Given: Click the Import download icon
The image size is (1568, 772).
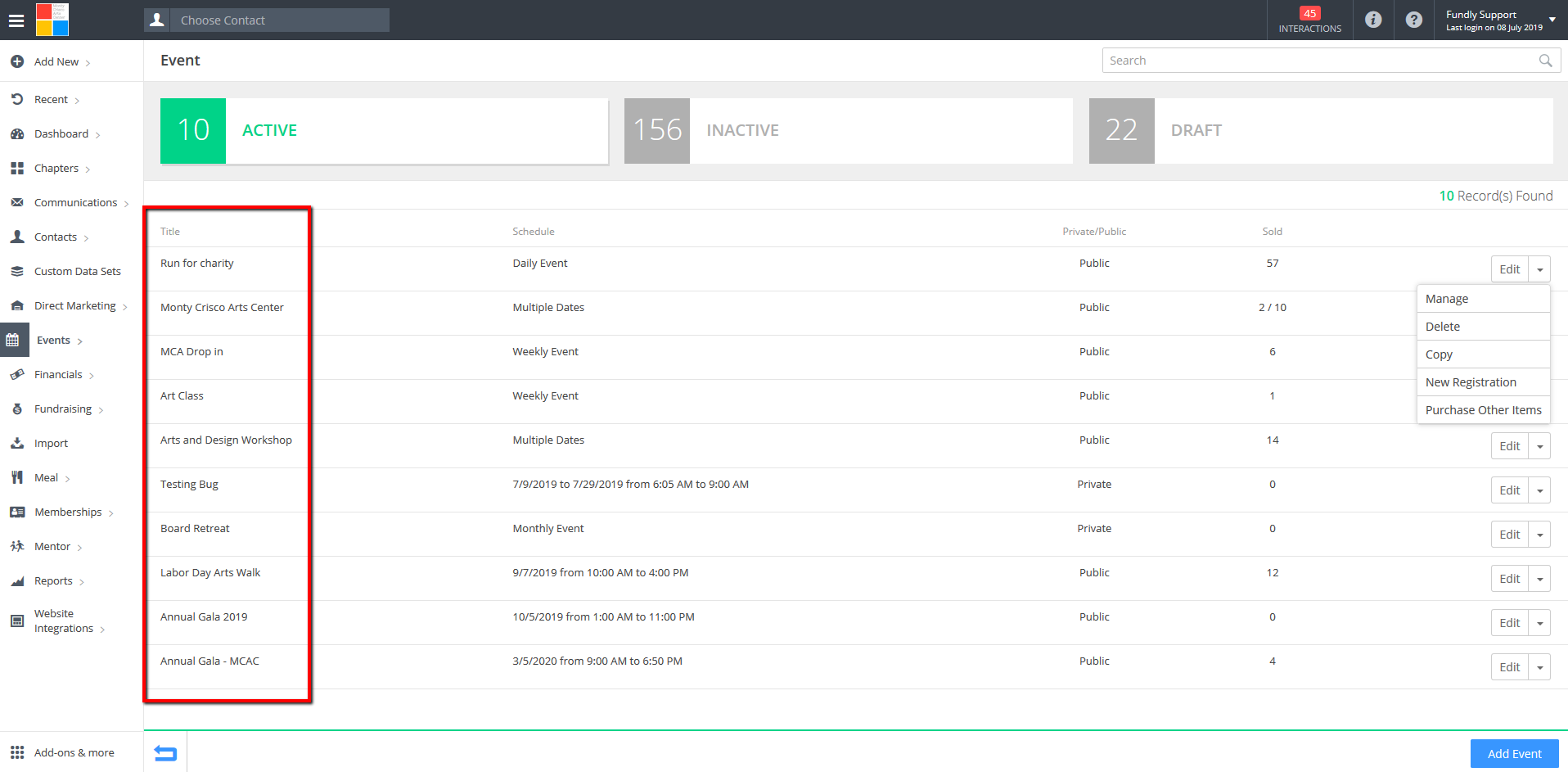Looking at the screenshot, I should 17,443.
